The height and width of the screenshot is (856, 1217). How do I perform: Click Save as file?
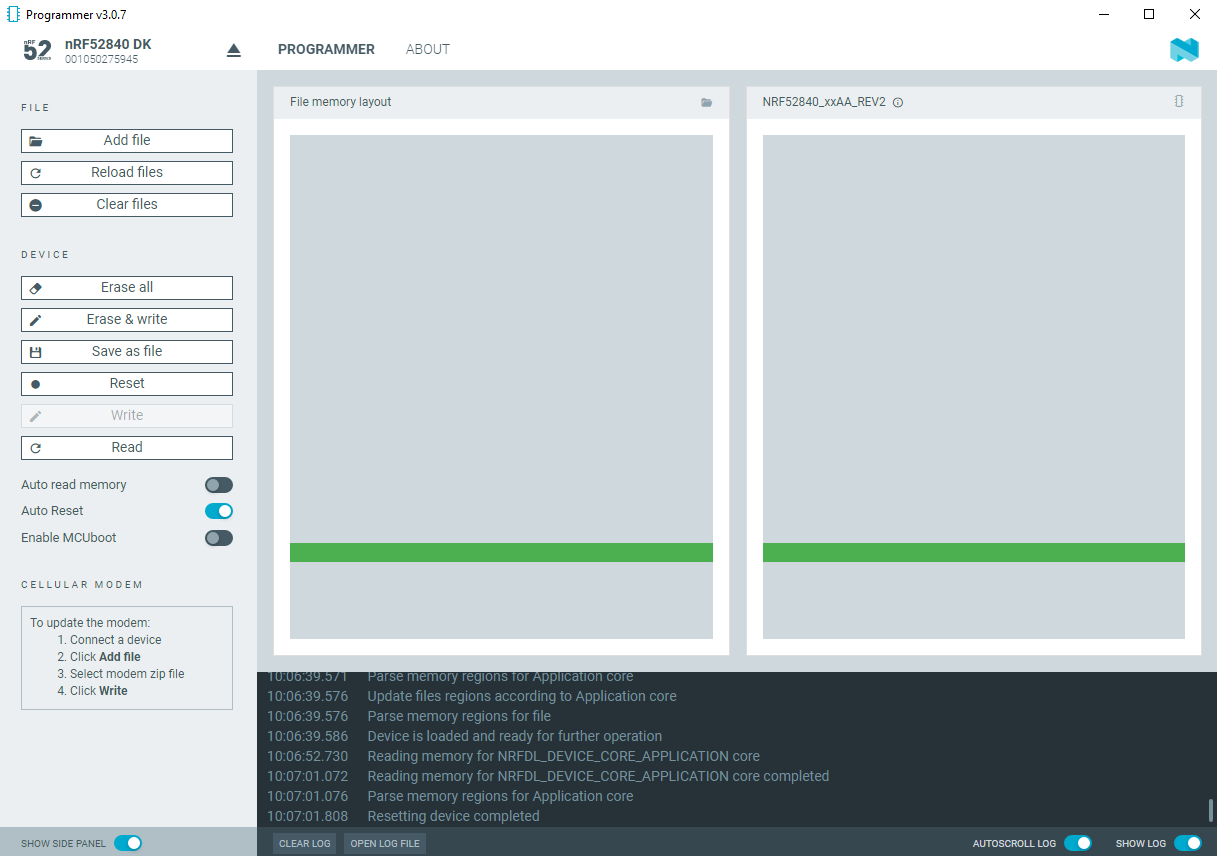(x=127, y=352)
